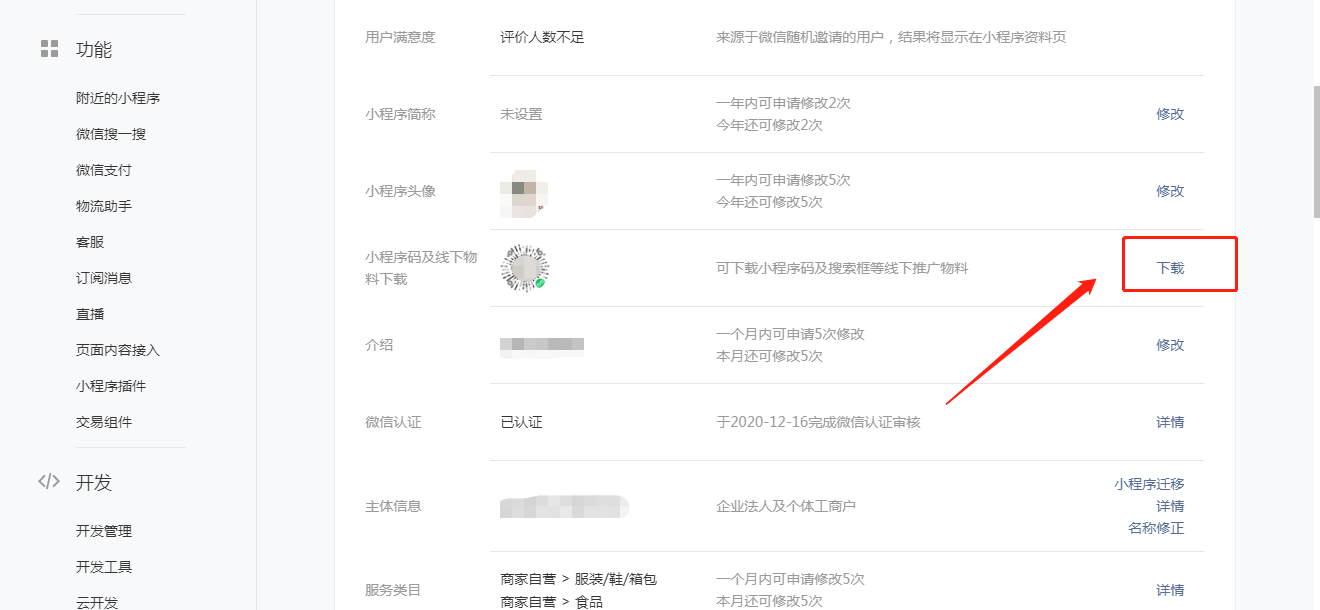Click 修改 link for 小程序简称
Screen dimensions: 1320x610
click(x=1170, y=114)
